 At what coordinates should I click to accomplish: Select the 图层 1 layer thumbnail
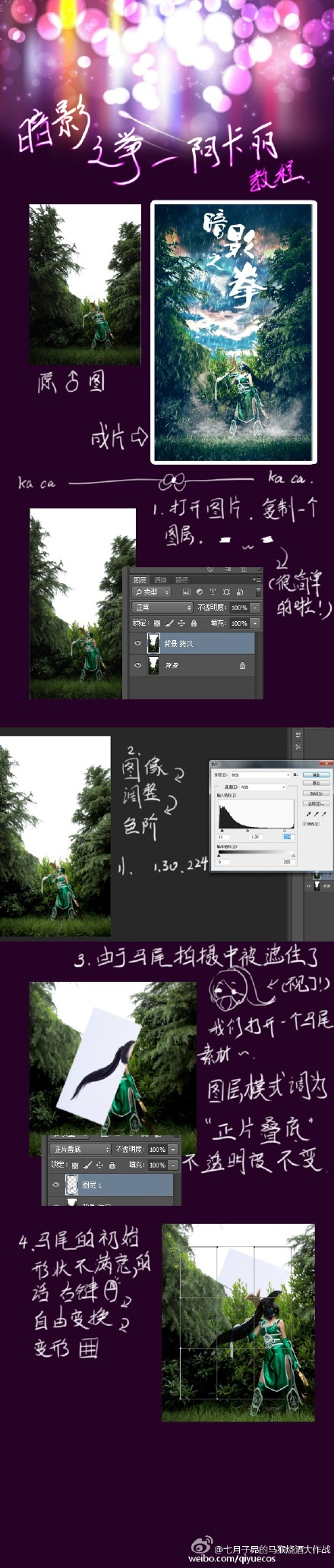click(72, 1185)
